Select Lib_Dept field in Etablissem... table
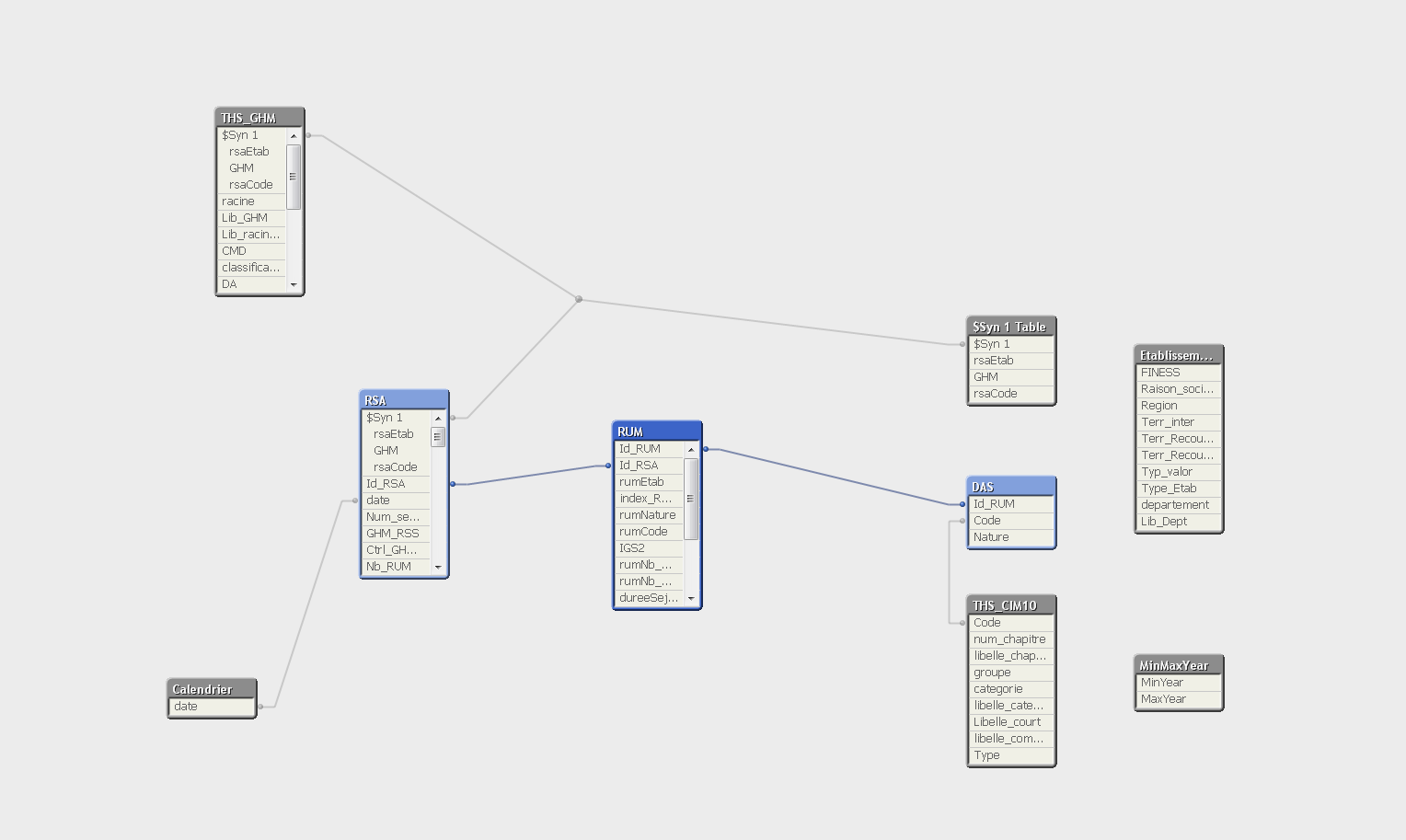This screenshot has width=1406, height=840. [1179, 522]
